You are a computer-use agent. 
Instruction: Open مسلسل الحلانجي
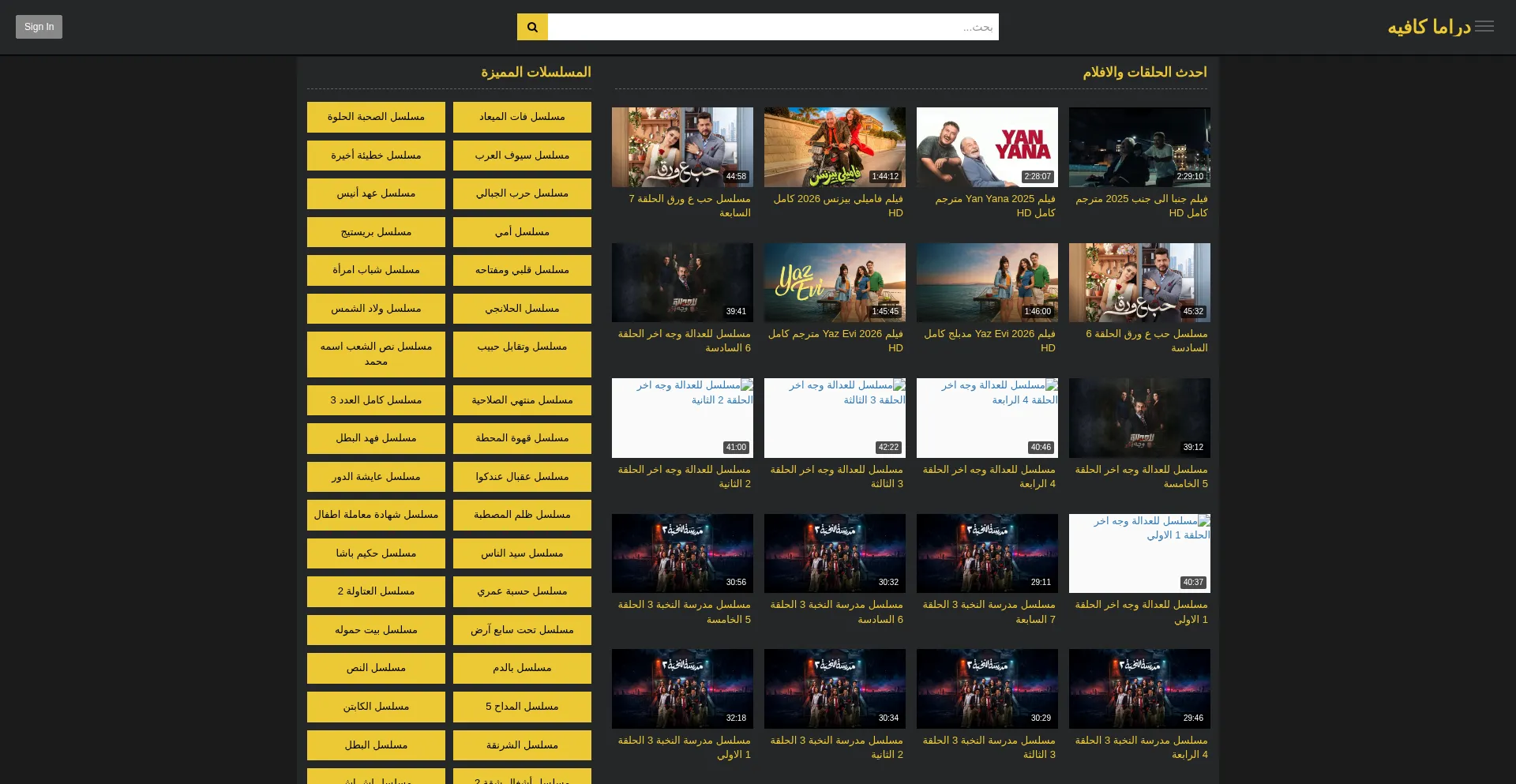coord(522,309)
